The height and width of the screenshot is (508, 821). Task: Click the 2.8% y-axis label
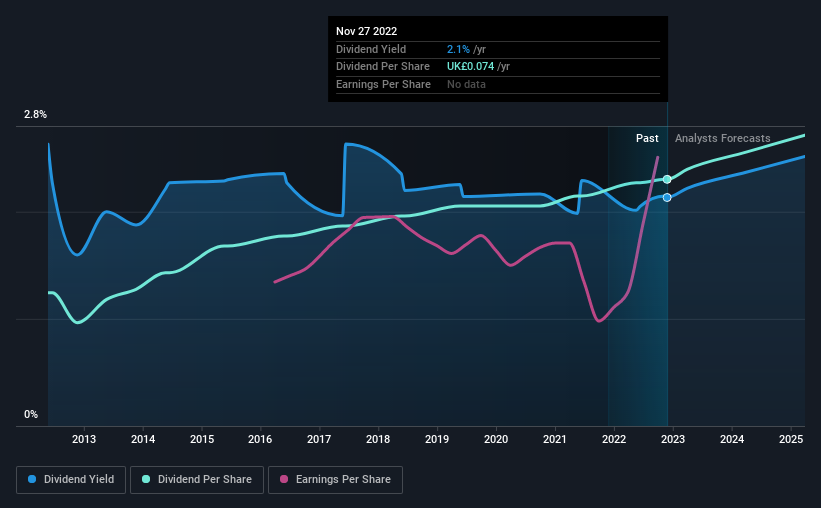click(x=35, y=114)
